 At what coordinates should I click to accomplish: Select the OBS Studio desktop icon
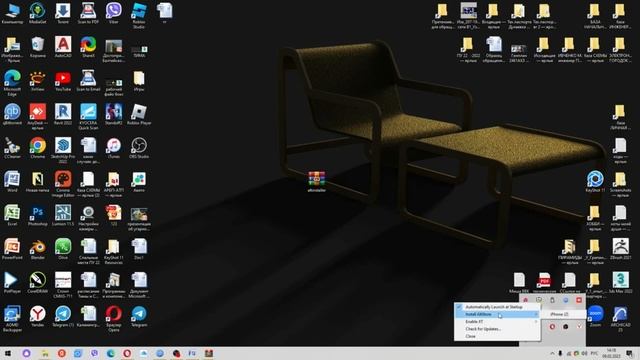139,148
